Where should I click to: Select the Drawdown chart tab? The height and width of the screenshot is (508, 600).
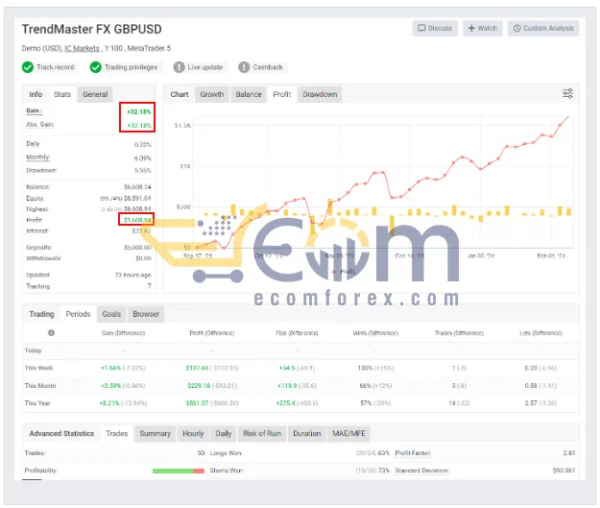pos(320,94)
